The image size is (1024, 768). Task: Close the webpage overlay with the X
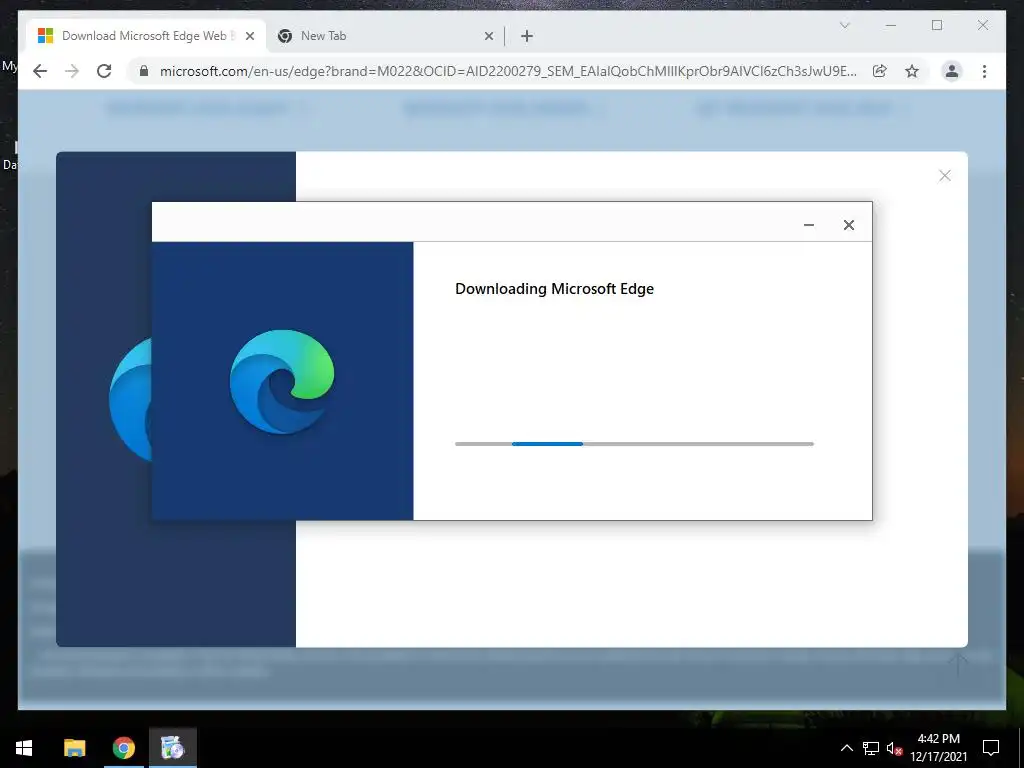tap(944, 175)
